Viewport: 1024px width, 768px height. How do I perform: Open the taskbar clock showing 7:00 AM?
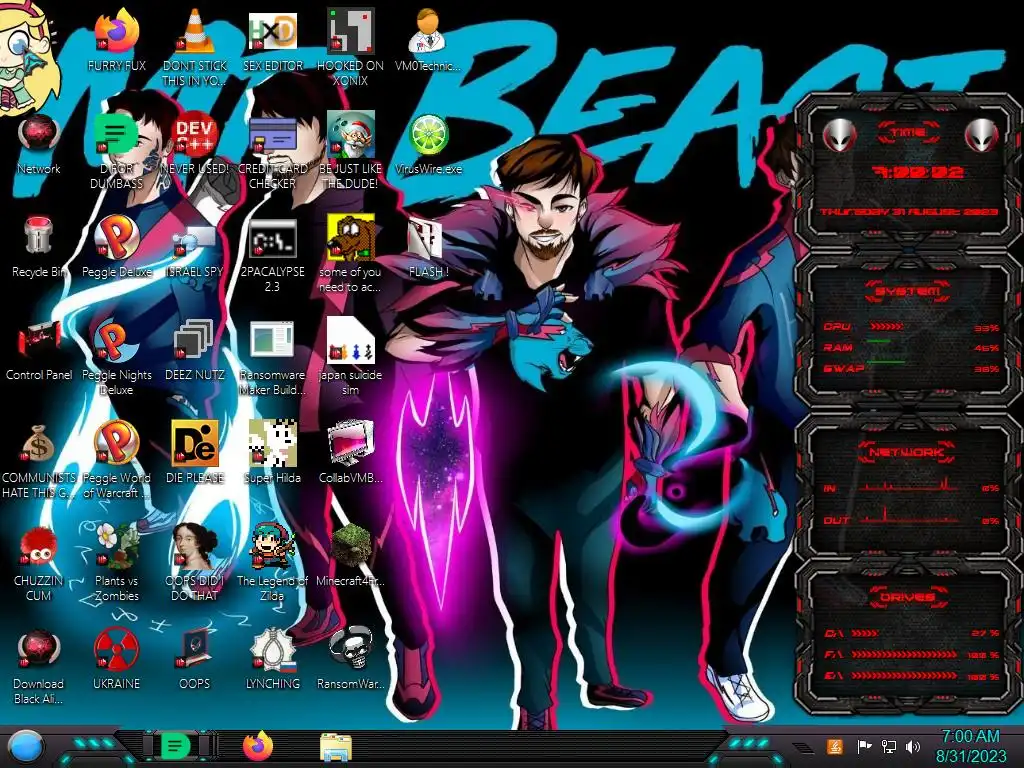(970, 746)
